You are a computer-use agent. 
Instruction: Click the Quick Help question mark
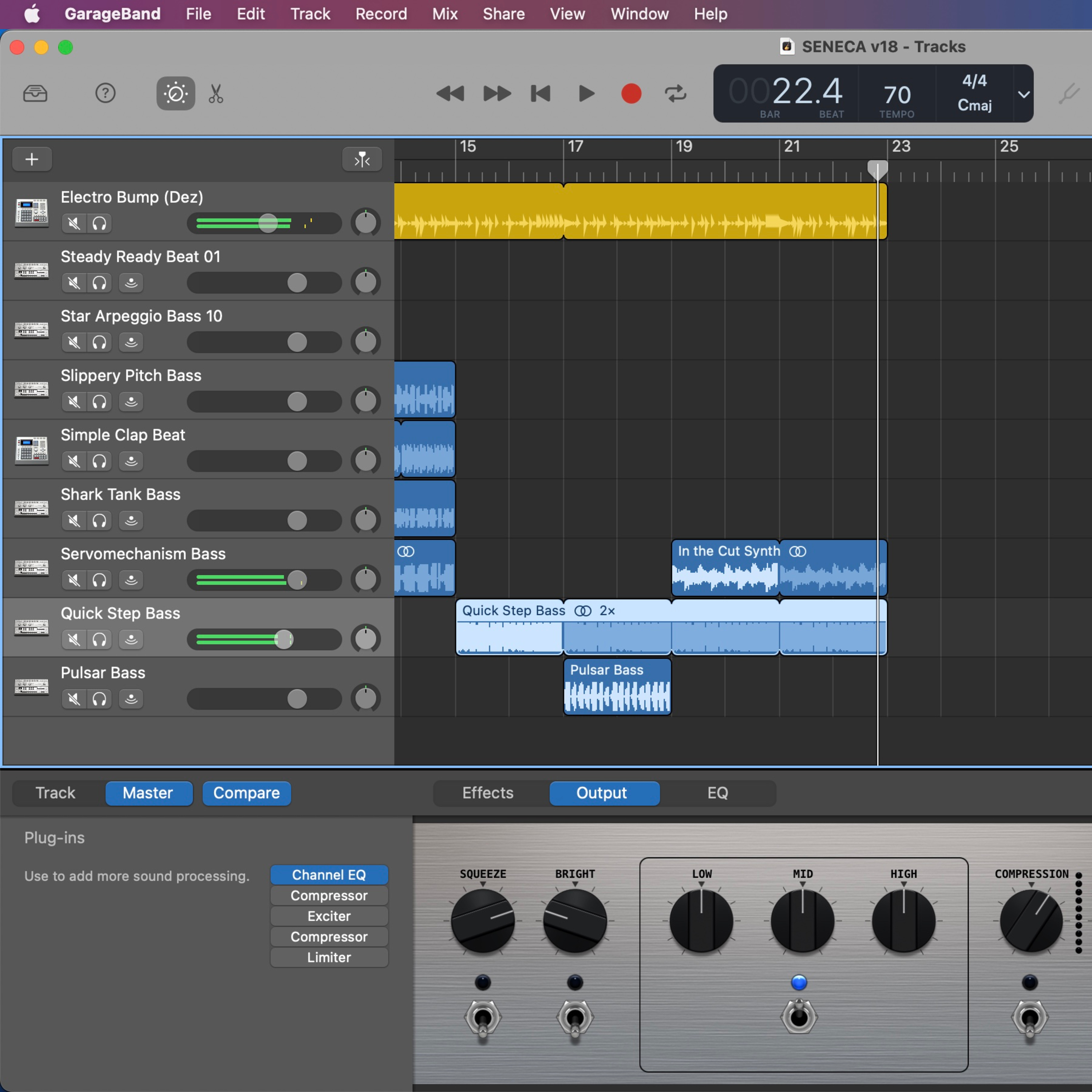click(105, 93)
